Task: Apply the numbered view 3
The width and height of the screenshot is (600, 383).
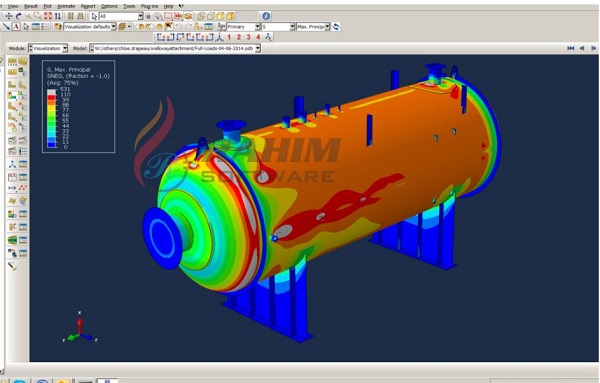Action: (248, 37)
